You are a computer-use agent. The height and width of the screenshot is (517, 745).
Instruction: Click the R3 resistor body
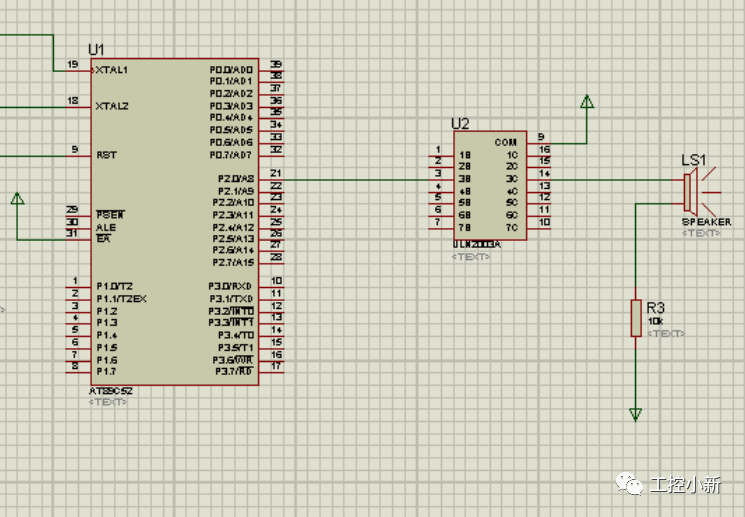click(x=635, y=317)
